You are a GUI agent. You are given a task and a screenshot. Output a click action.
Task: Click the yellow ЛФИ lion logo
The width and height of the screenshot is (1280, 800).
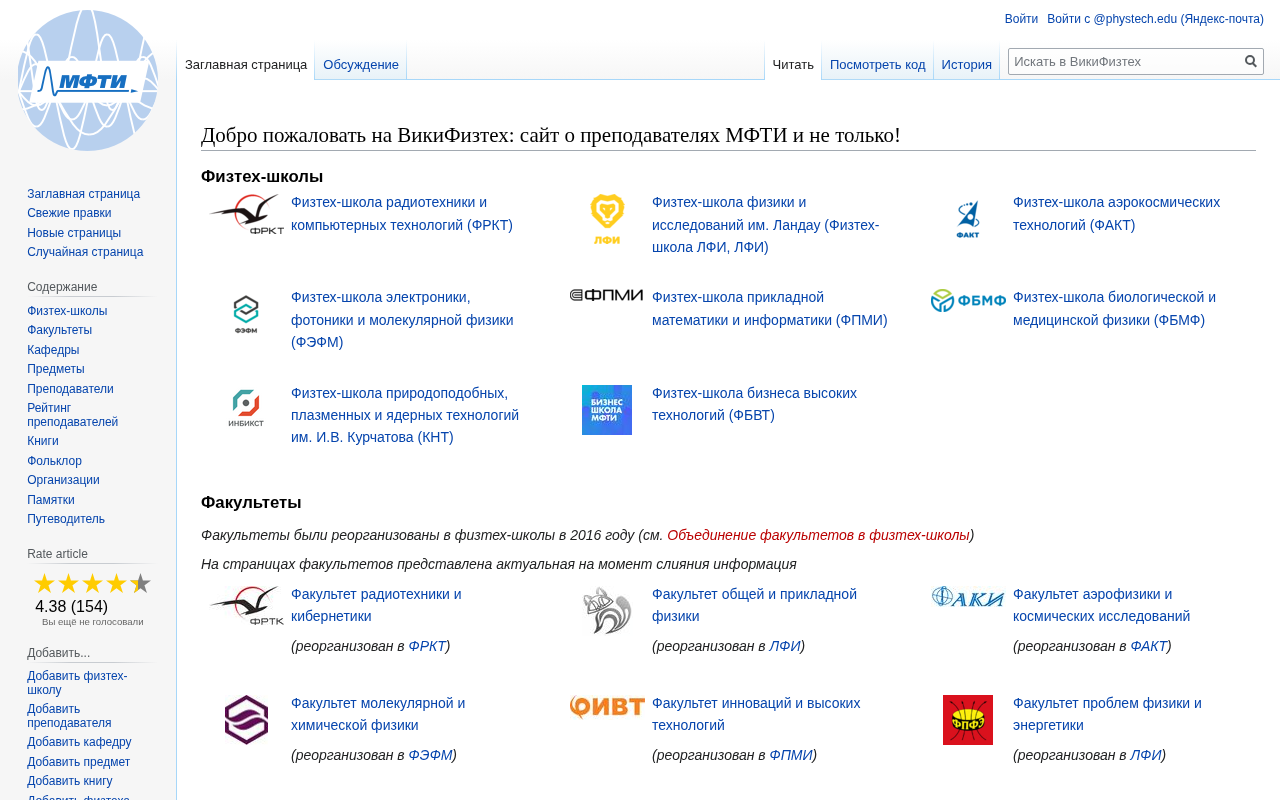607,219
